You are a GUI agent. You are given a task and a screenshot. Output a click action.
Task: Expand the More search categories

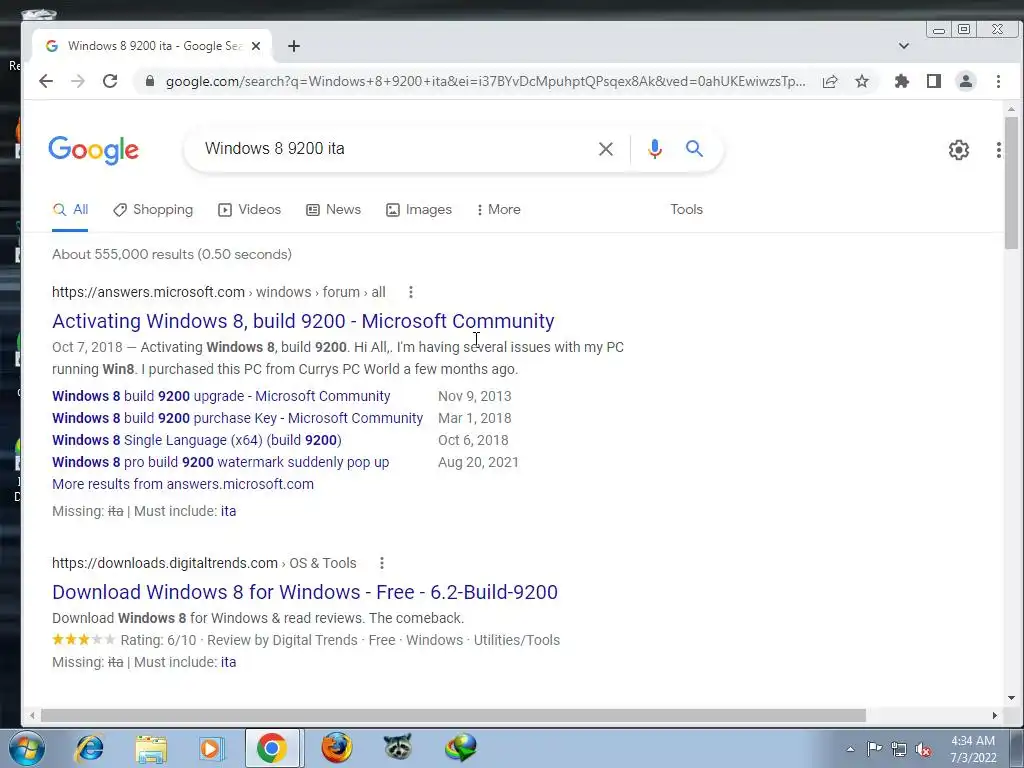point(498,210)
